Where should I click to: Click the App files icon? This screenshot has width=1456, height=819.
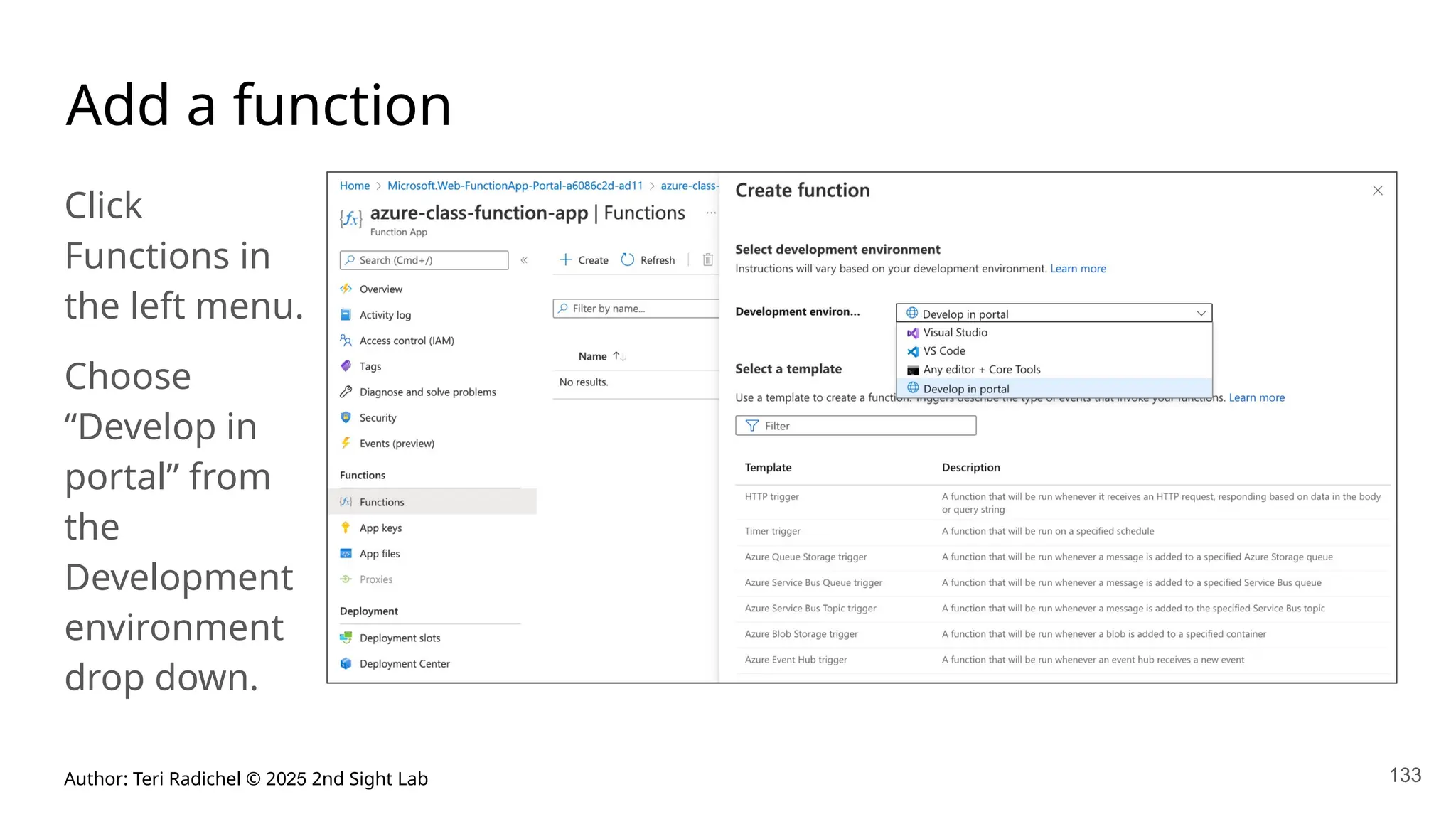346,553
